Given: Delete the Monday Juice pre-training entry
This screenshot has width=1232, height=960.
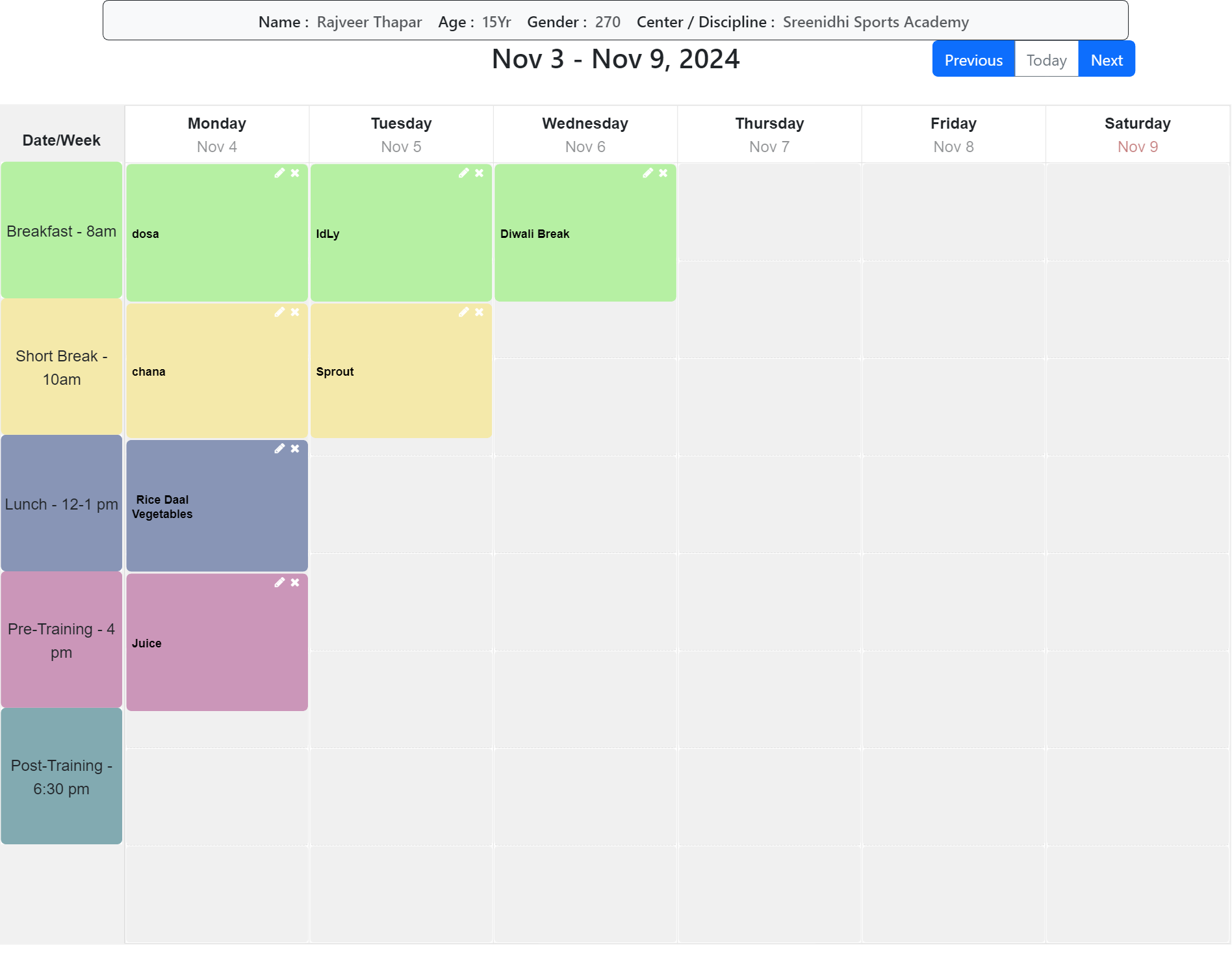Looking at the screenshot, I should point(295,582).
